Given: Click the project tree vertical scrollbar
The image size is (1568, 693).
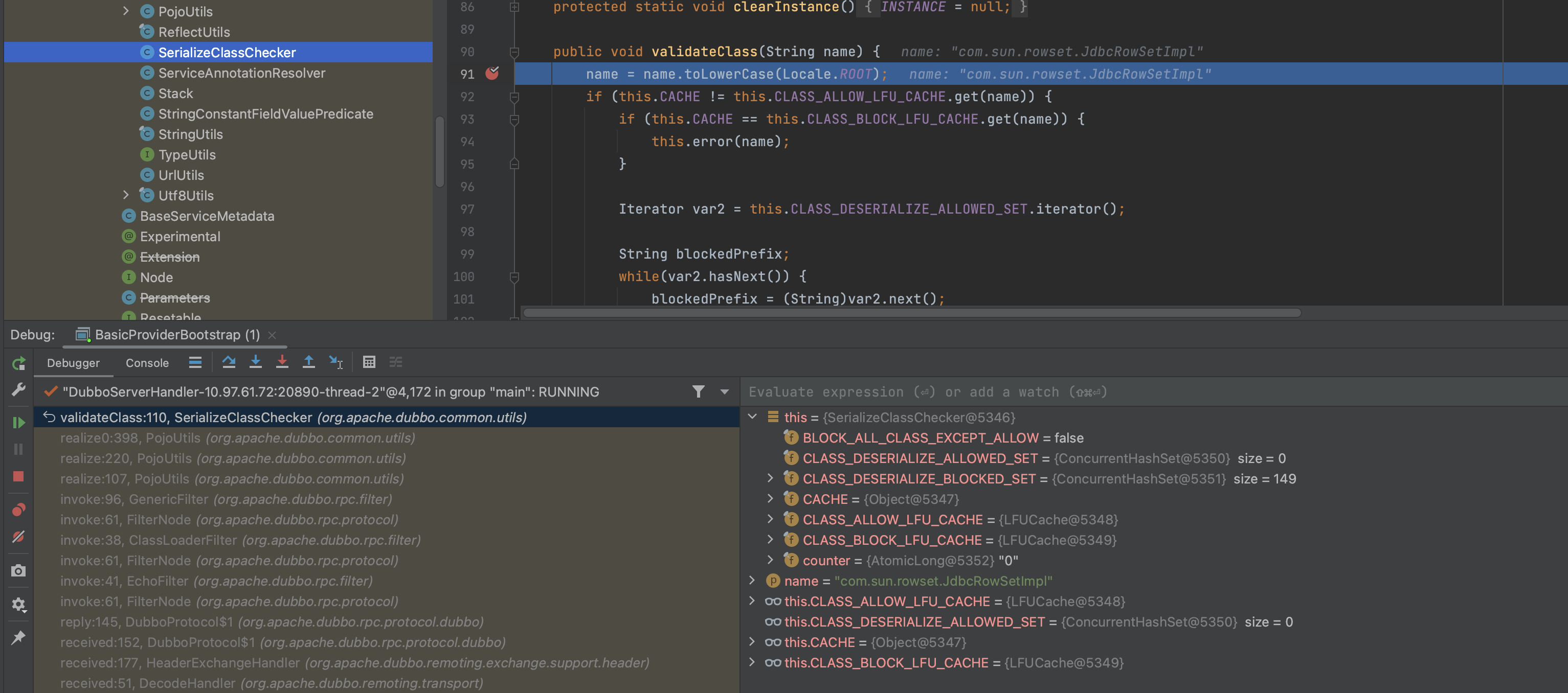Looking at the screenshot, I should click(439, 150).
